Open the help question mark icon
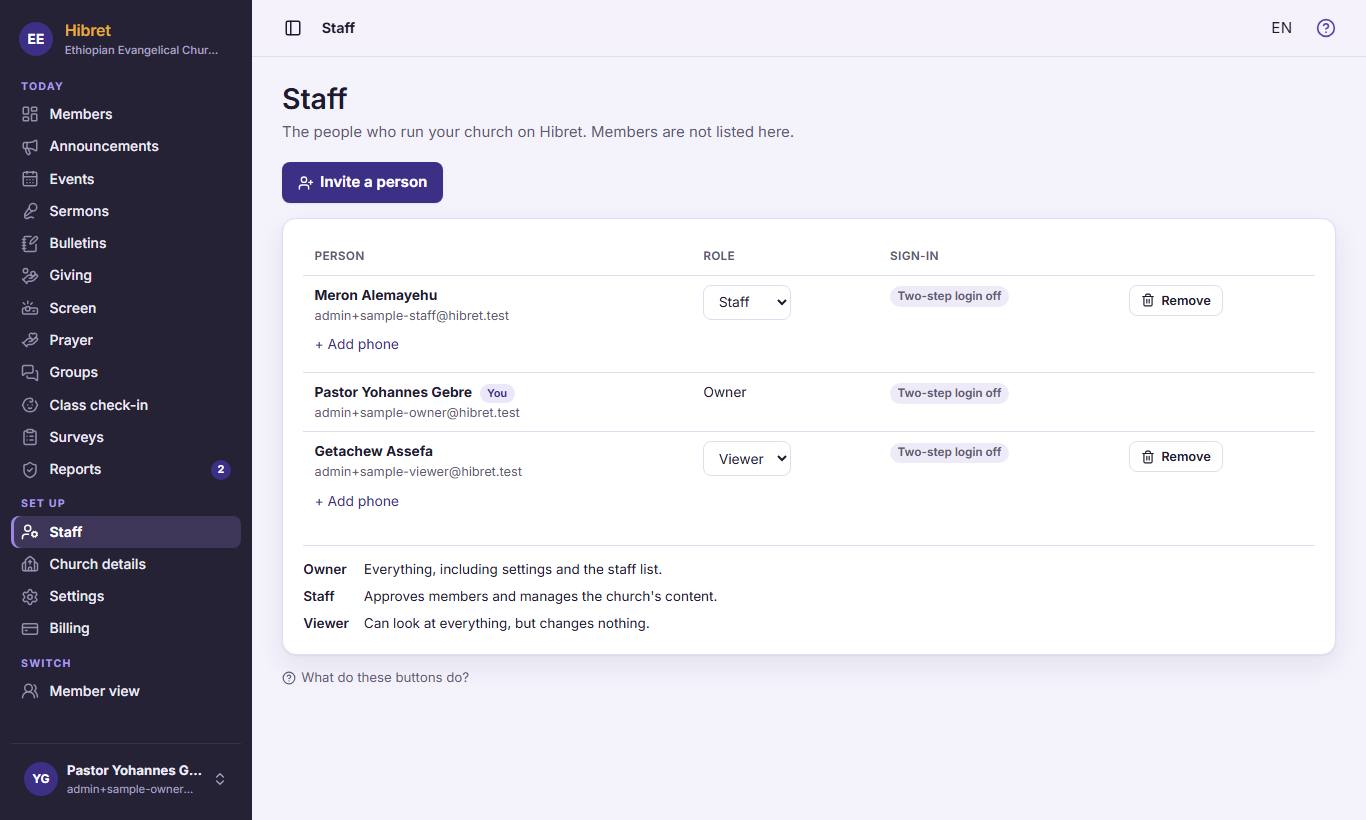Viewport: 1366px width, 820px height. [1326, 28]
